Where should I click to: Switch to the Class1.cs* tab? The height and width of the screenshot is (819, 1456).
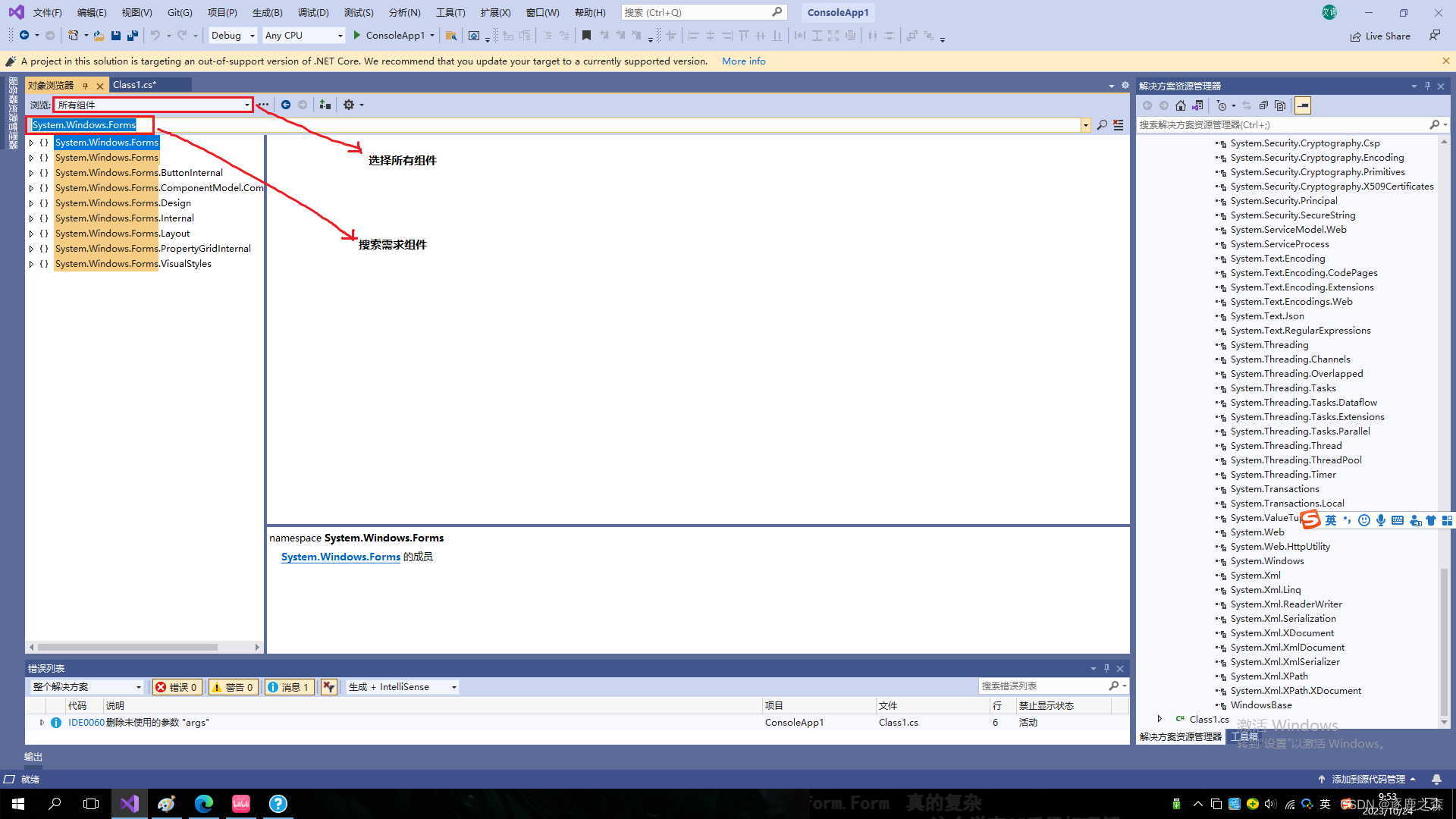pos(134,85)
